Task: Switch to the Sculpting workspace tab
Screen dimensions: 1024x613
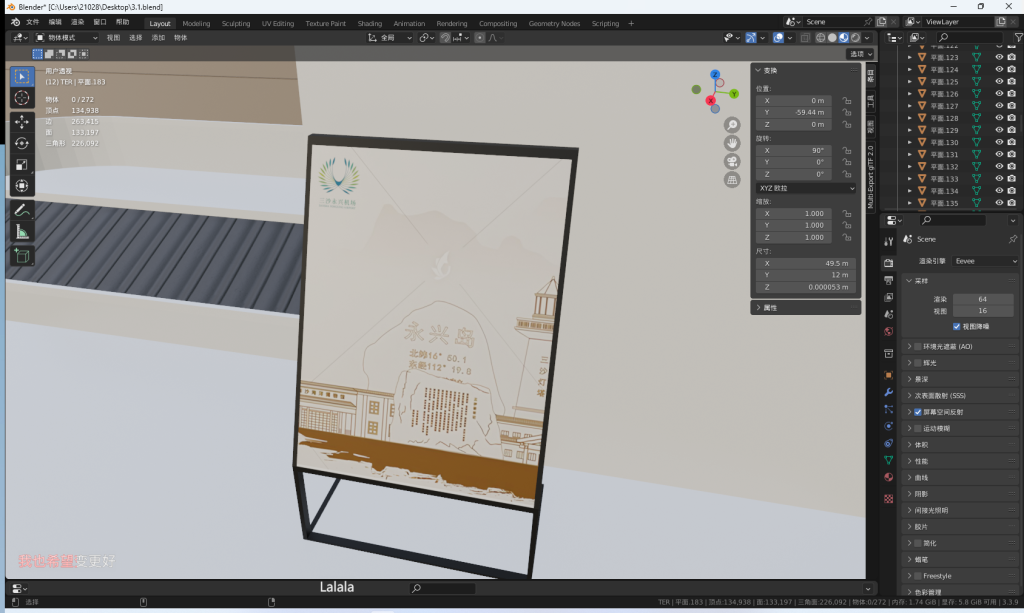Action: tap(236, 23)
